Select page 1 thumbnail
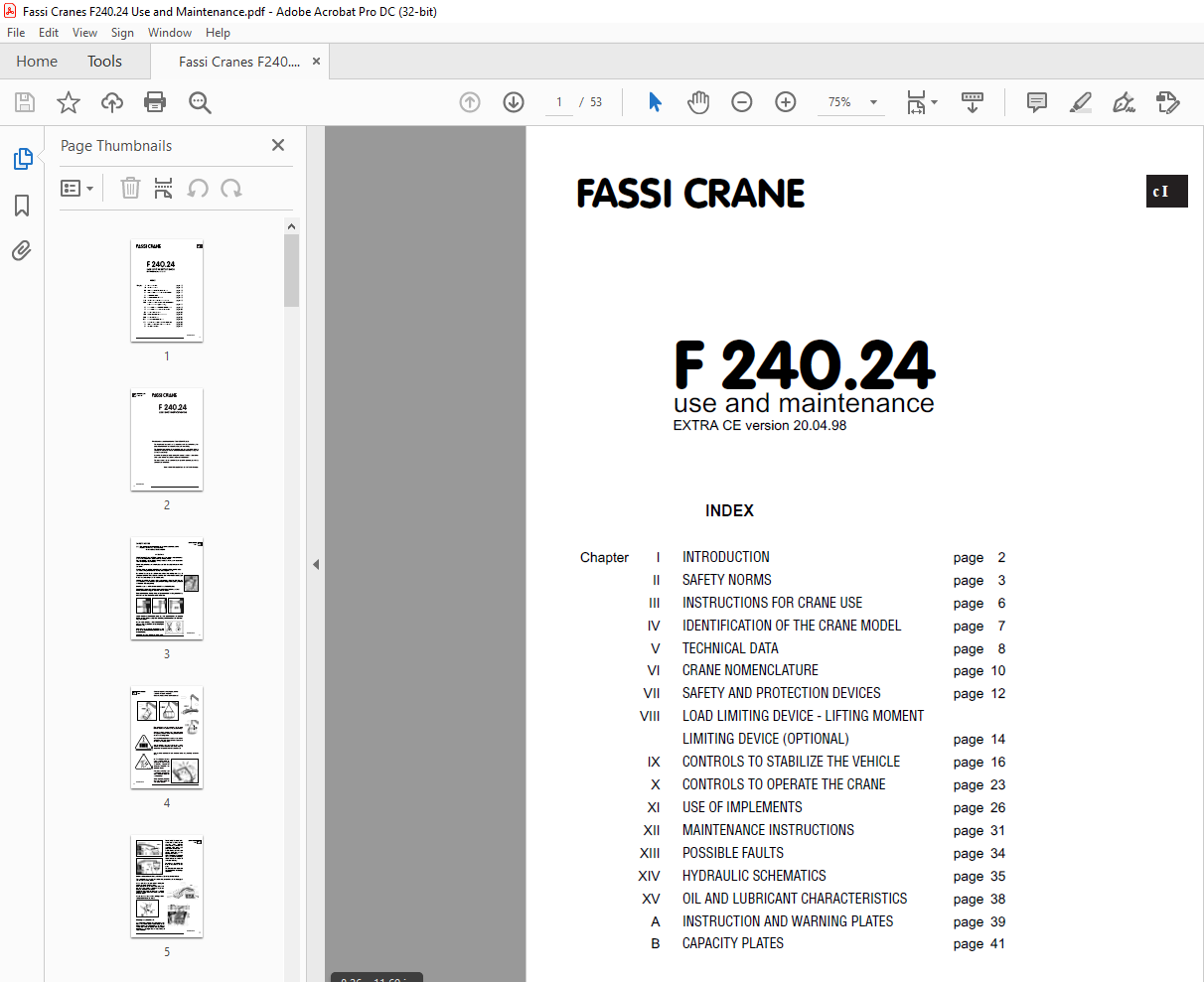The height and width of the screenshot is (982, 1204). [x=167, y=291]
